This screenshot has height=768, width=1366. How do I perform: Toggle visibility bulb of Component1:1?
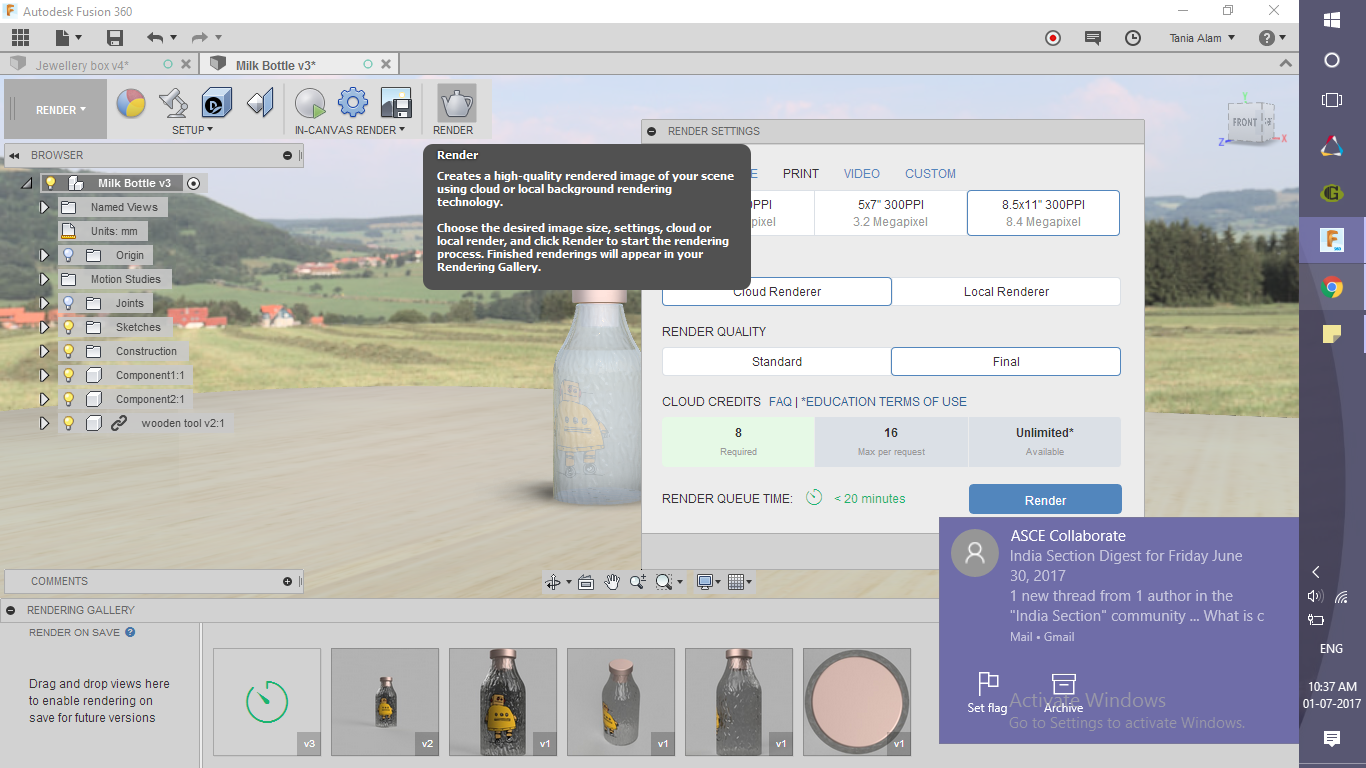(69, 375)
